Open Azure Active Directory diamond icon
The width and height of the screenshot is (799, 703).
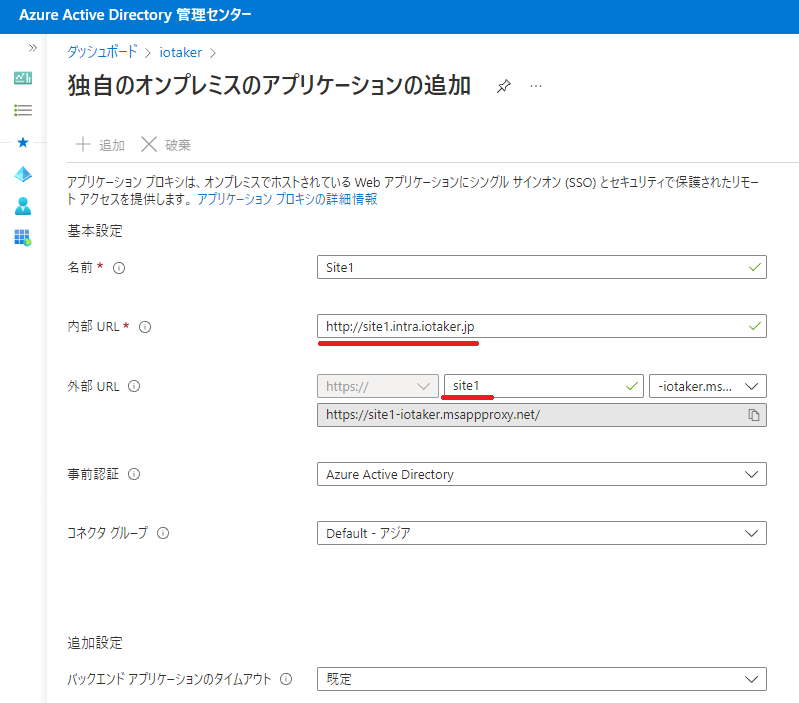click(23, 174)
